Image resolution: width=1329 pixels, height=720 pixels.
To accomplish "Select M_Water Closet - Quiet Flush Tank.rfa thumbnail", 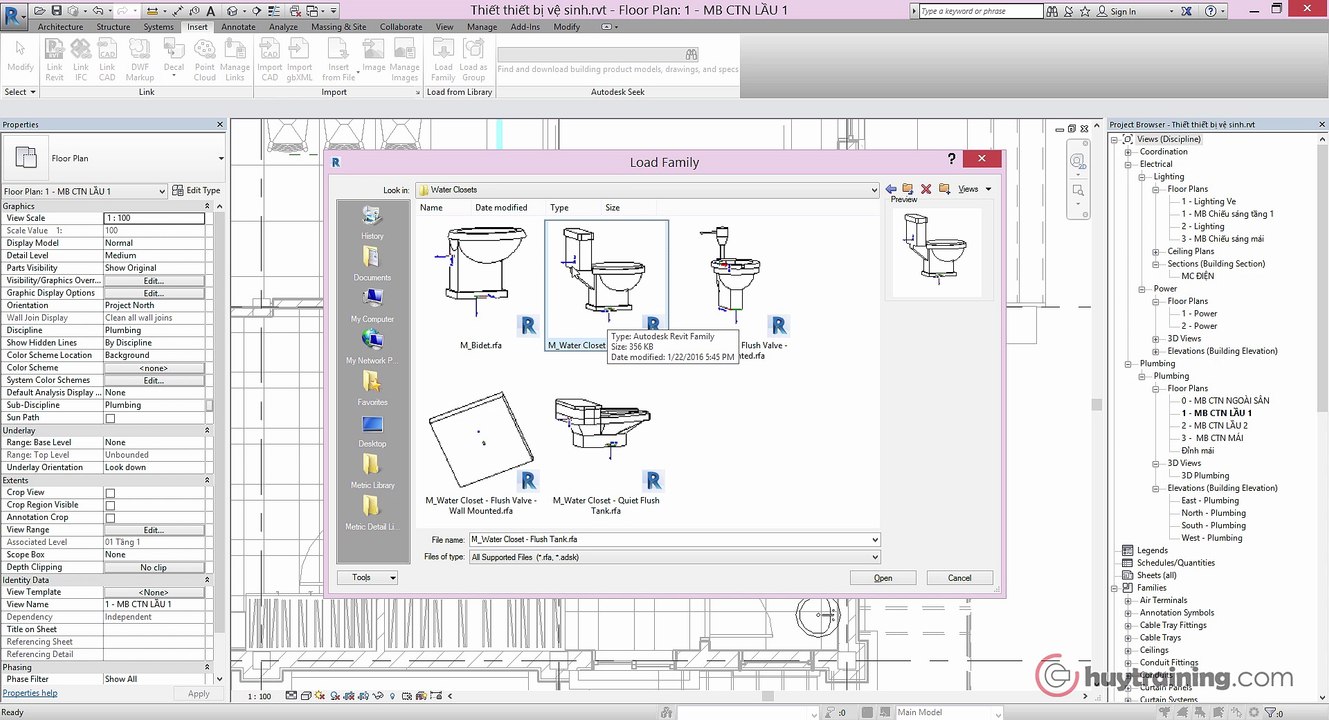I will tap(605, 450).
